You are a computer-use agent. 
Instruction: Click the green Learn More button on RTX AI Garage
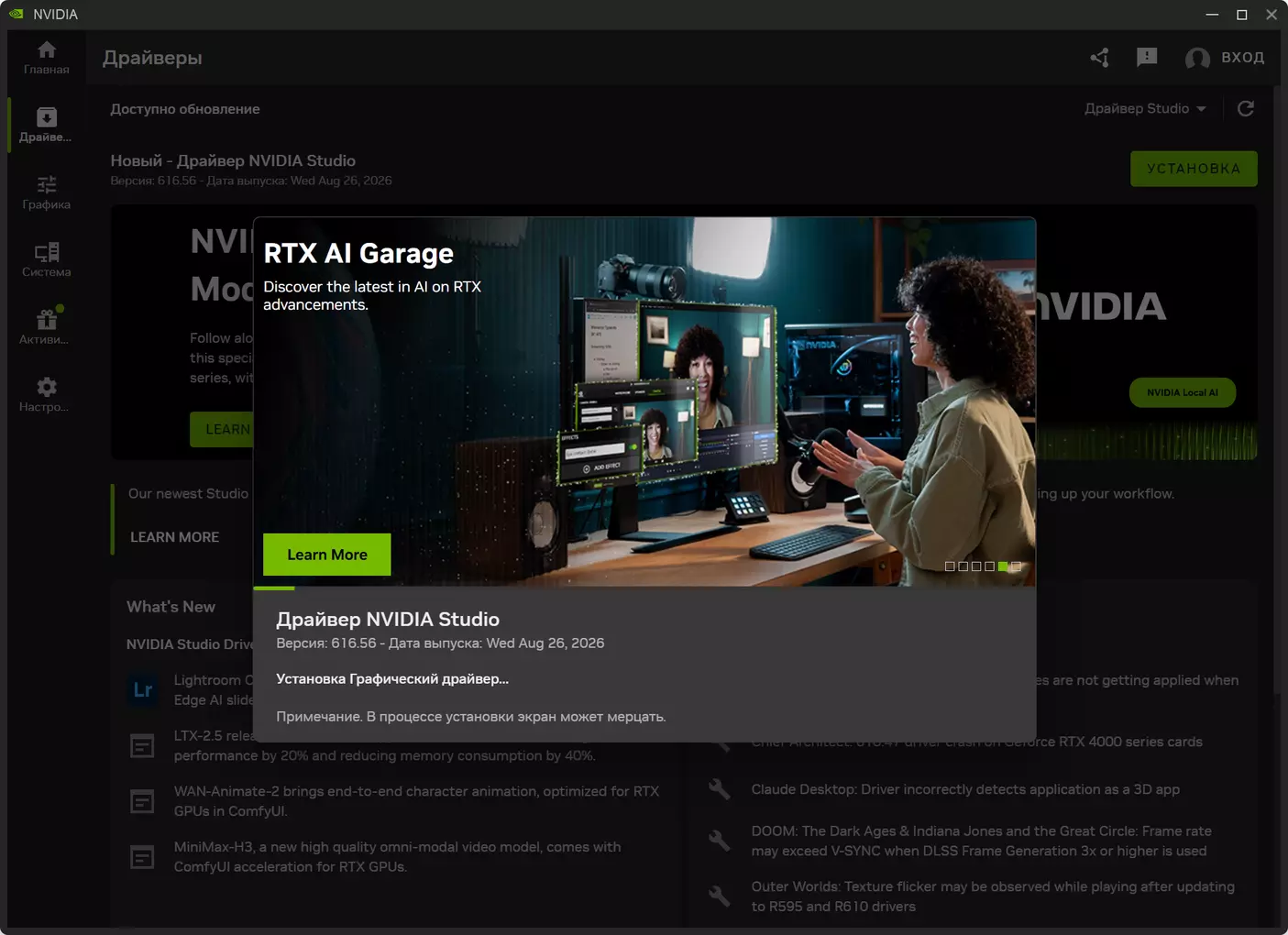327,555
